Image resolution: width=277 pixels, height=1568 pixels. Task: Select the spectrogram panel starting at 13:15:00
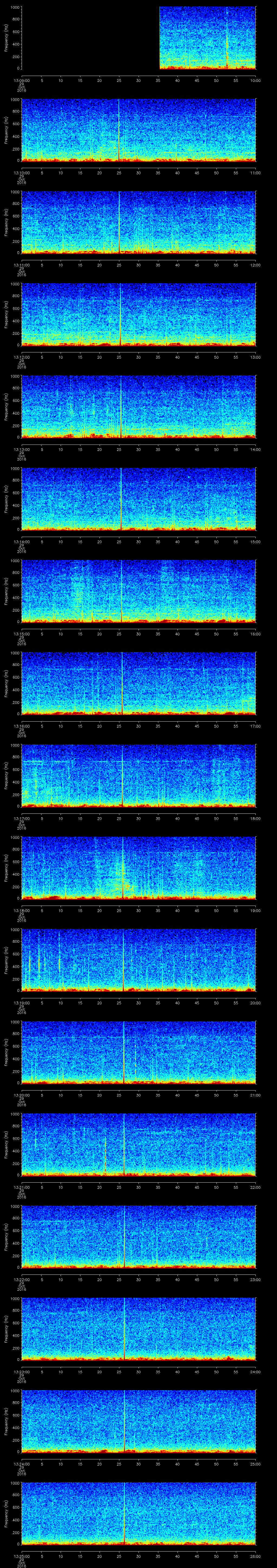tap(138, 590)
